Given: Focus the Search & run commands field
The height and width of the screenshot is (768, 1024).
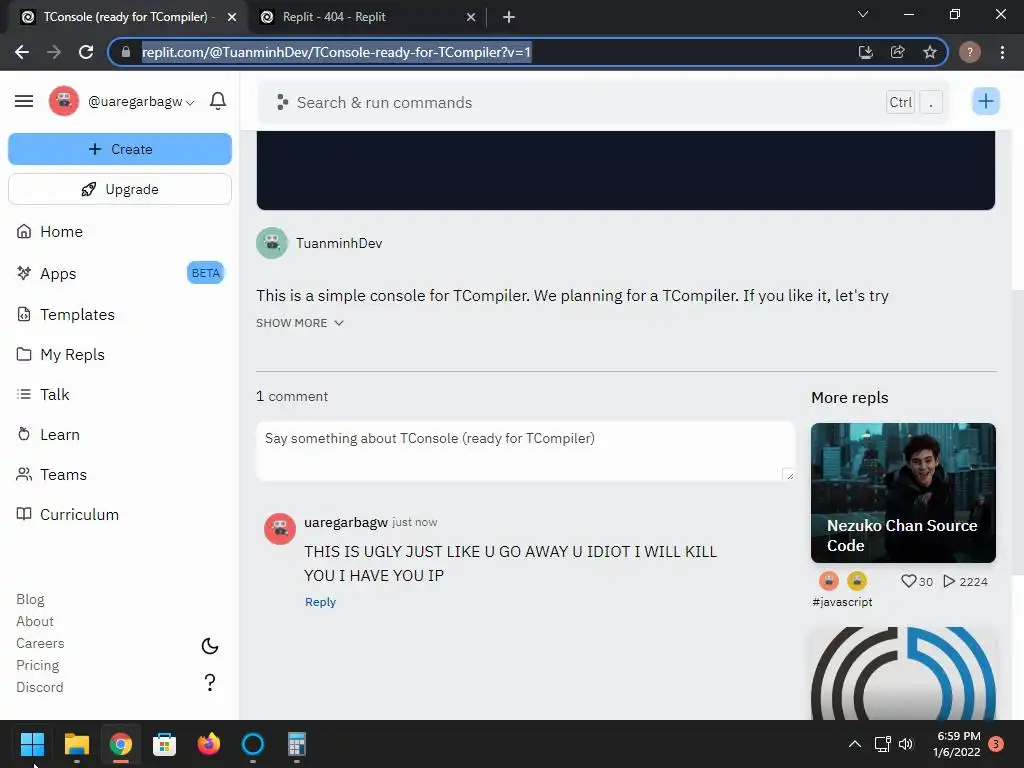Looking at the screenshot, I should click(603, 103).
